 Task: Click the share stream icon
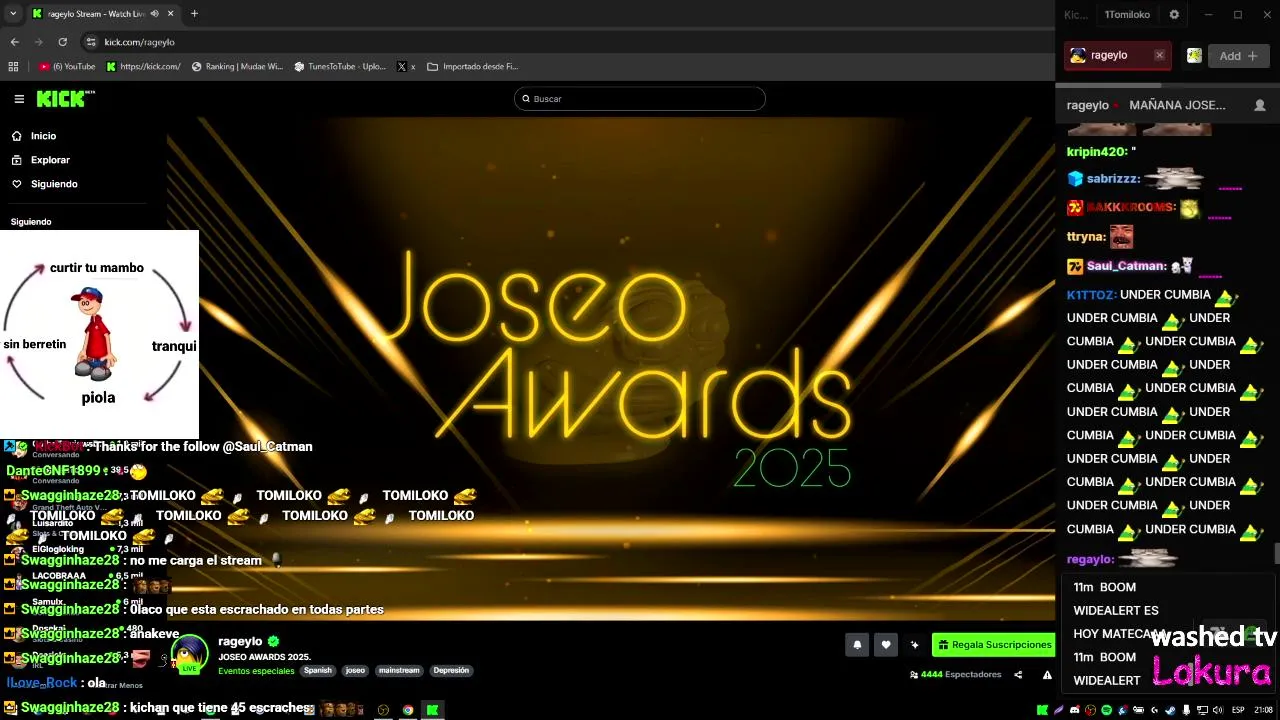1018,675
